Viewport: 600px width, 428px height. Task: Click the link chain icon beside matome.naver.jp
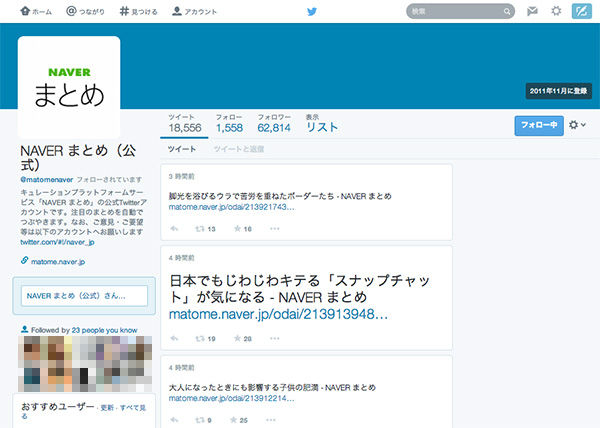(24, 260)
